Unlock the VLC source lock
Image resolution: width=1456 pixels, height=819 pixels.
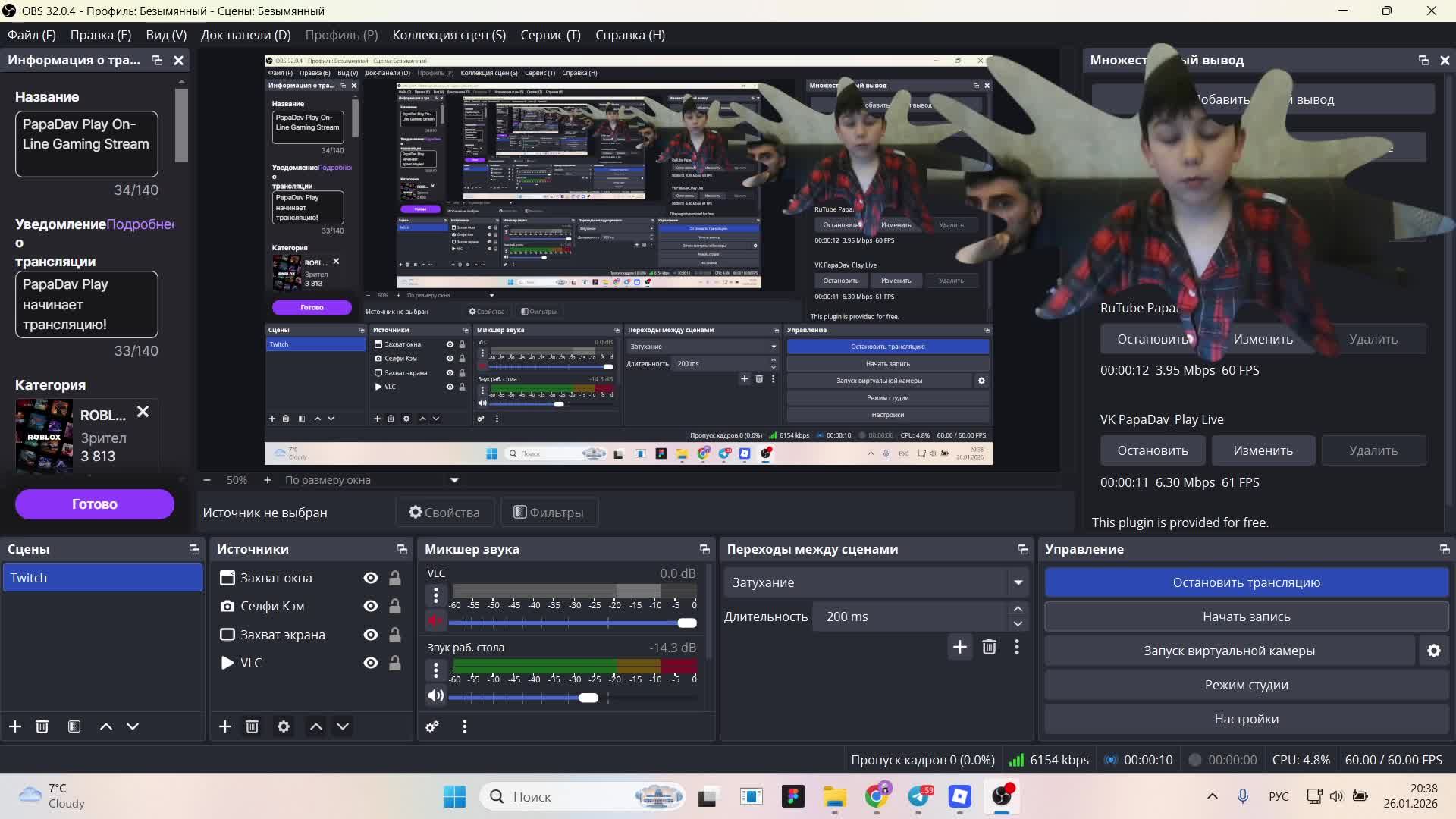point(395,663)
